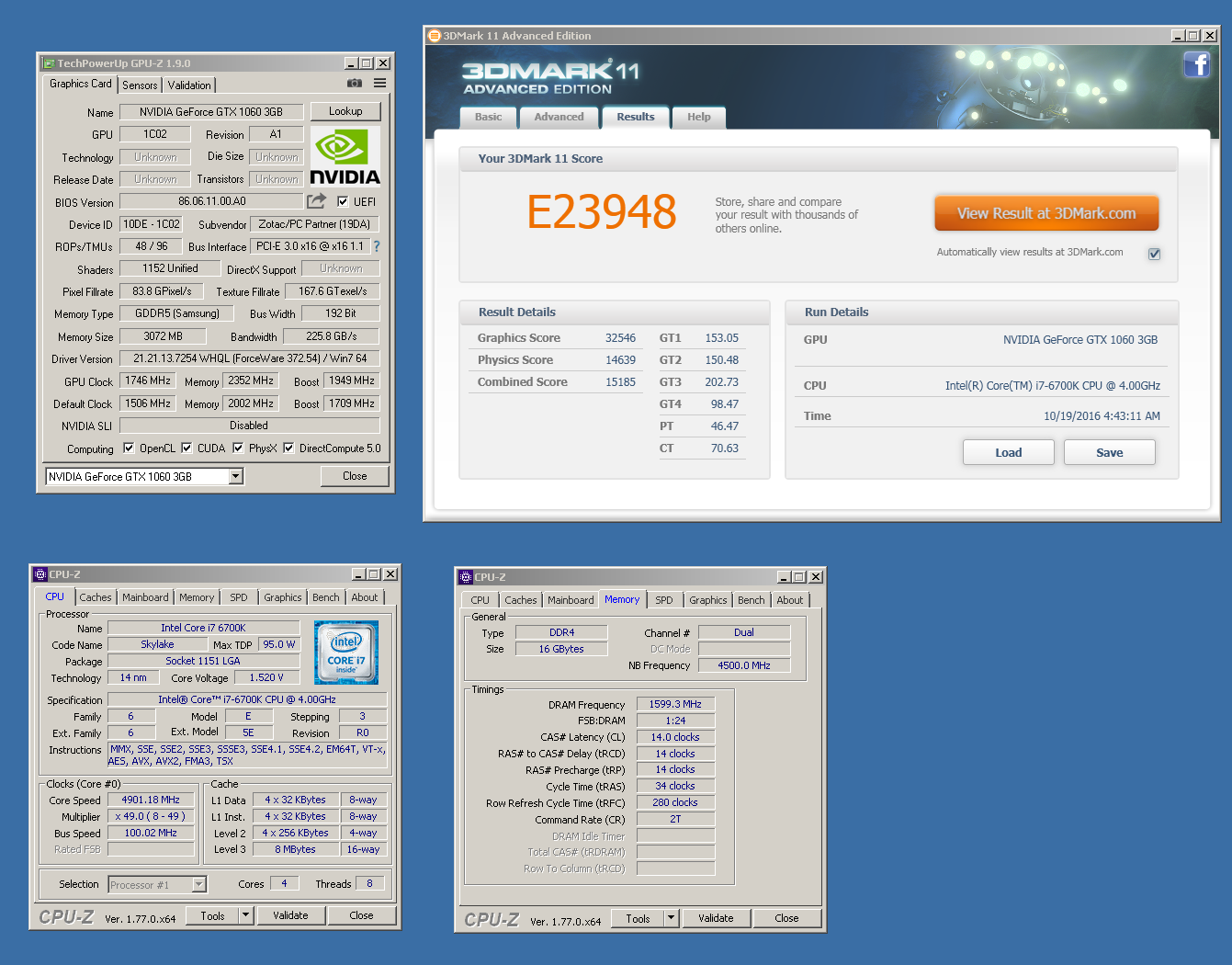Open SPD tab in left CPU-Z window
The image size is (1232, 965).
tap(239, 597)
